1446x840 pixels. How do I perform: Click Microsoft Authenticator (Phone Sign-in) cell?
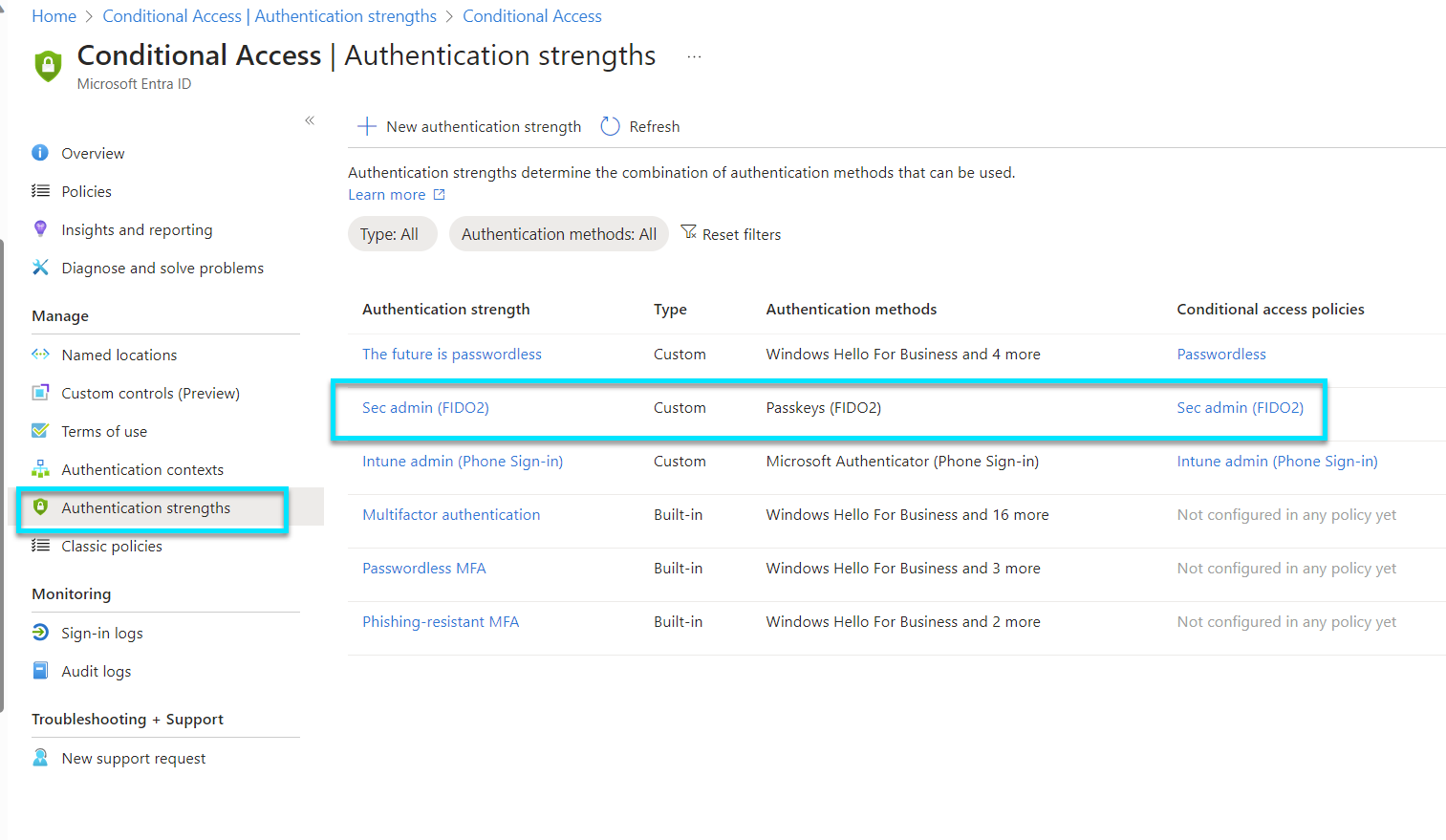coord(902,461)
